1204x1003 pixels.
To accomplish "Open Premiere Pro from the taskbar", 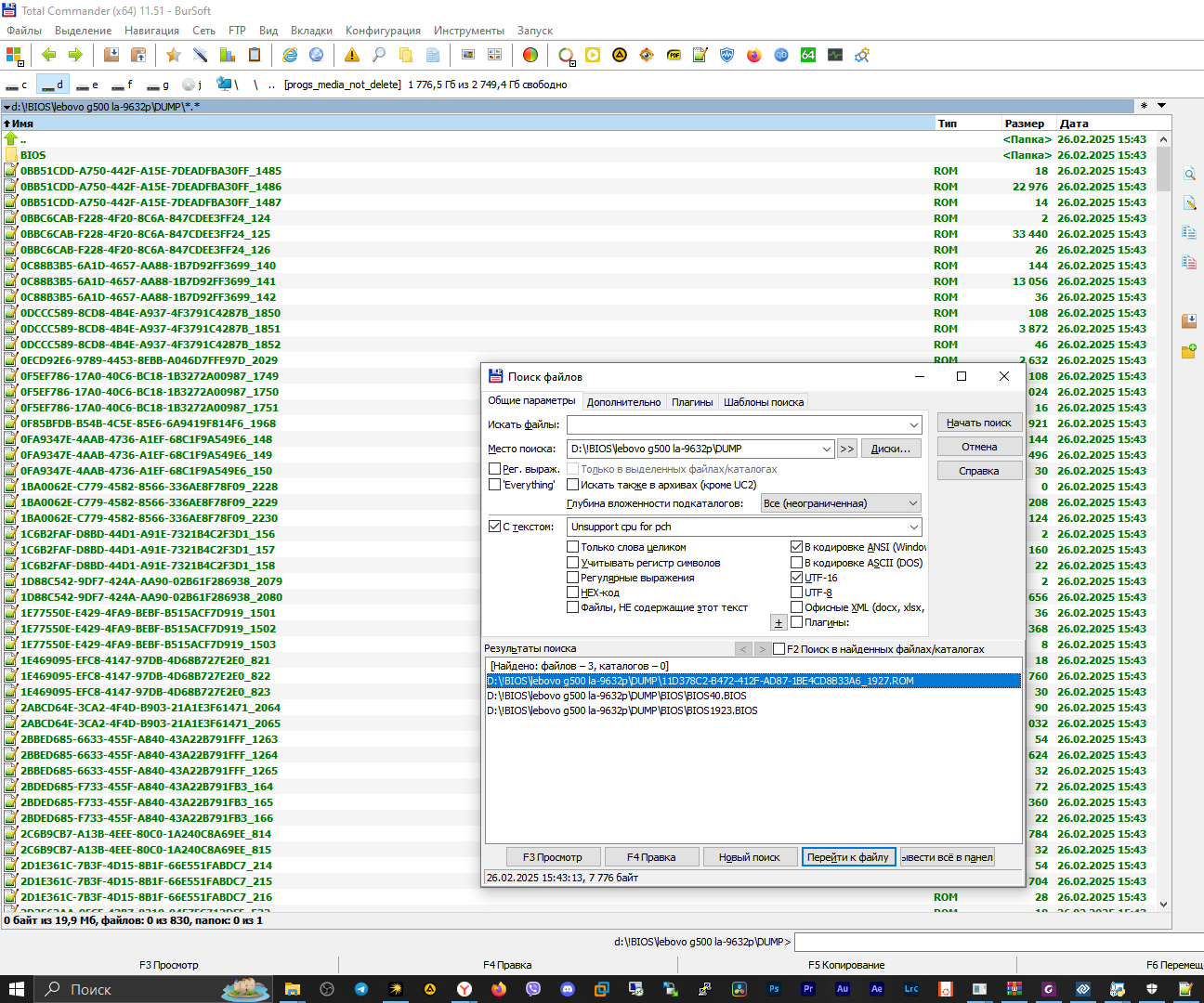I will click(808, 989).
